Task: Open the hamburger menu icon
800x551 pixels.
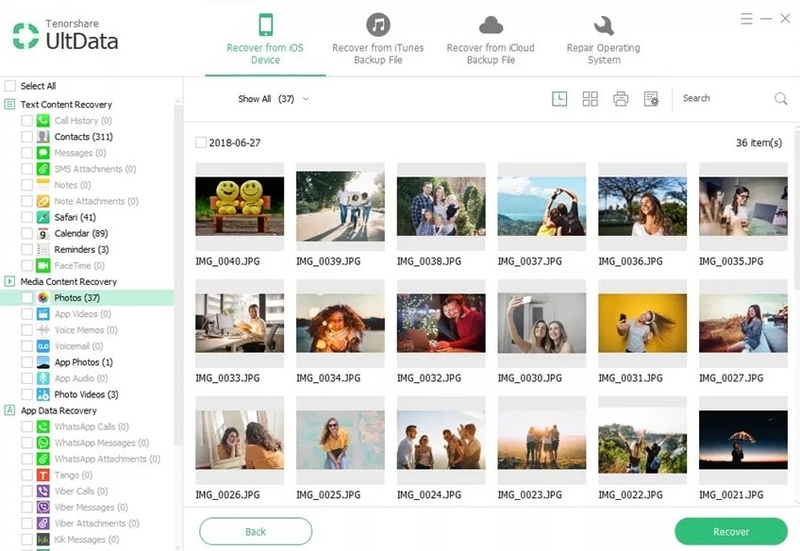Action: tap(746, 19)
